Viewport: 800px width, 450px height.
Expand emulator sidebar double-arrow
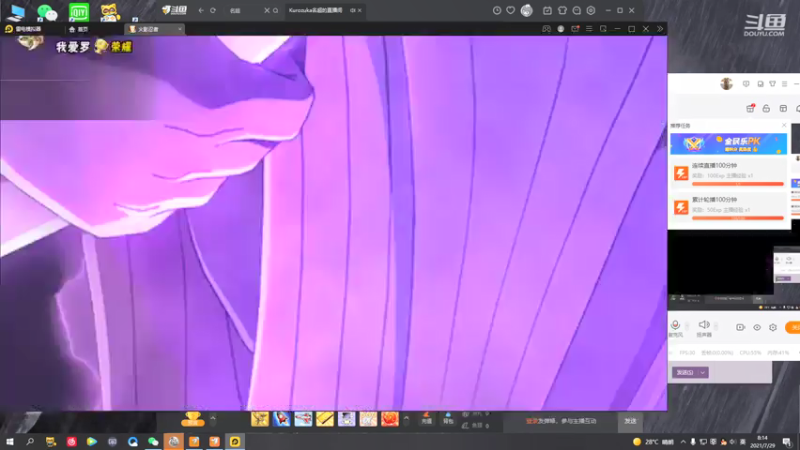660,29
